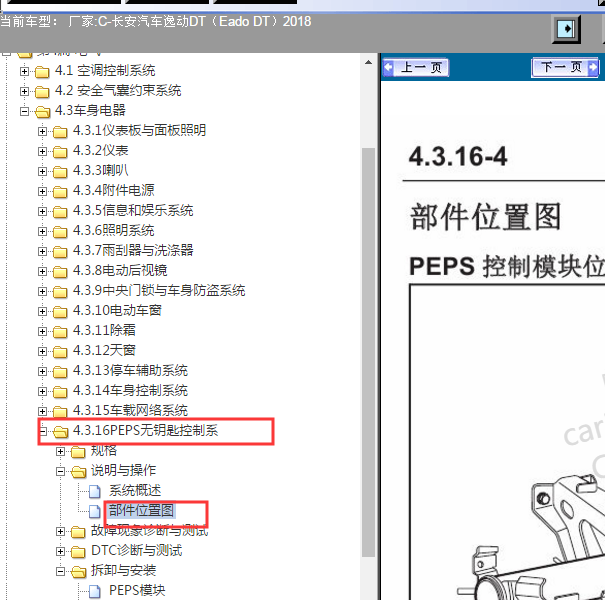Expand 4.3.1仪表板与面板照明 node
The height and width of the screenshot is (600, 605).
pyautogui.click(x=42, y=132)
